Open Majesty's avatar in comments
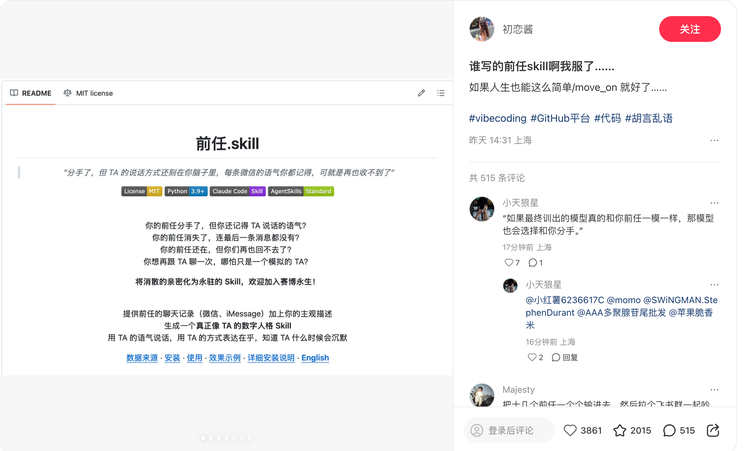 482,395
